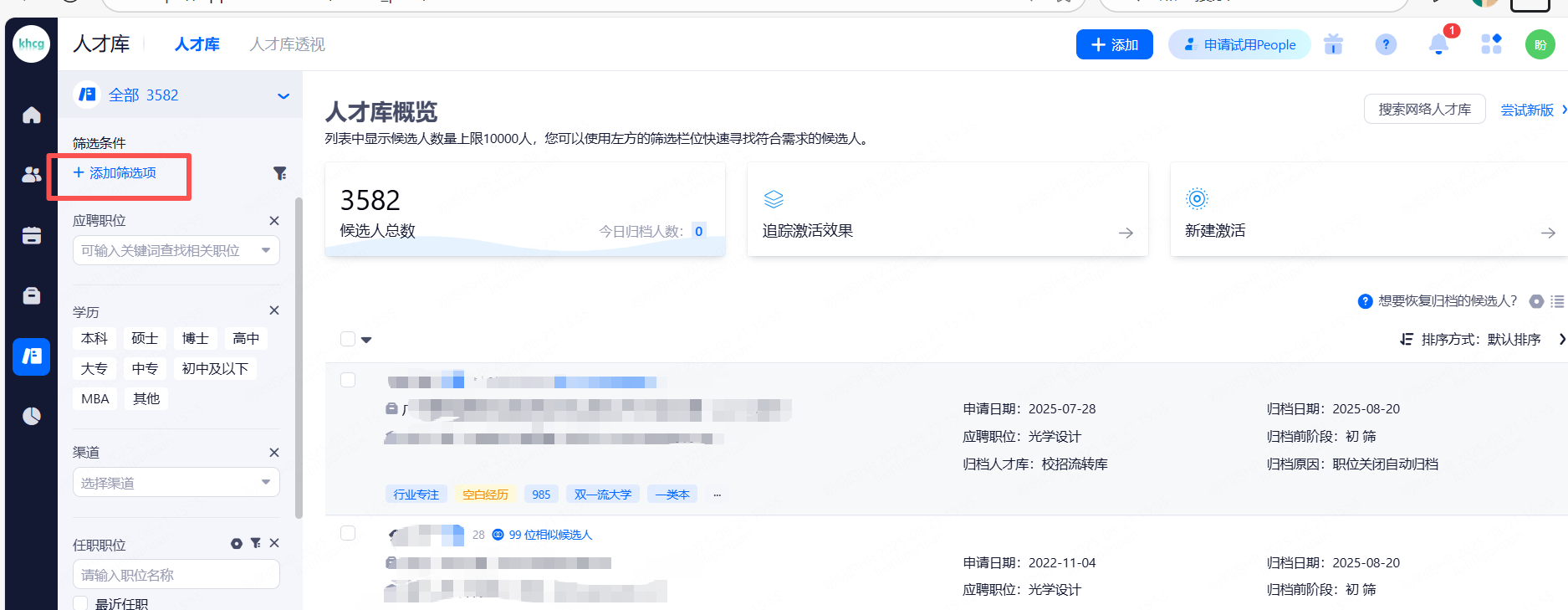Open the pie chart reports sidebar icon
Image resolution: width=1568 pixels, height=610 pixels.
coord(32,416)
